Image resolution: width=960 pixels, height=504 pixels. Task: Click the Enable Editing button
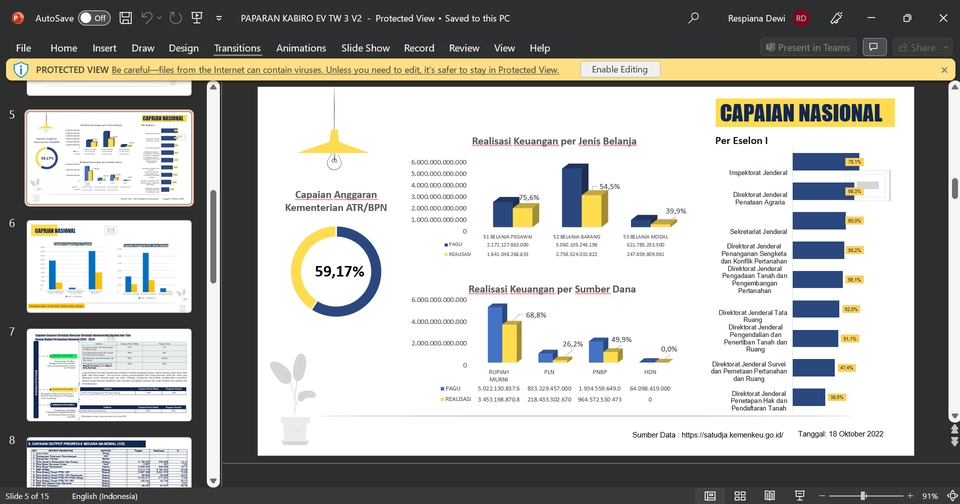tap(619, 70)
